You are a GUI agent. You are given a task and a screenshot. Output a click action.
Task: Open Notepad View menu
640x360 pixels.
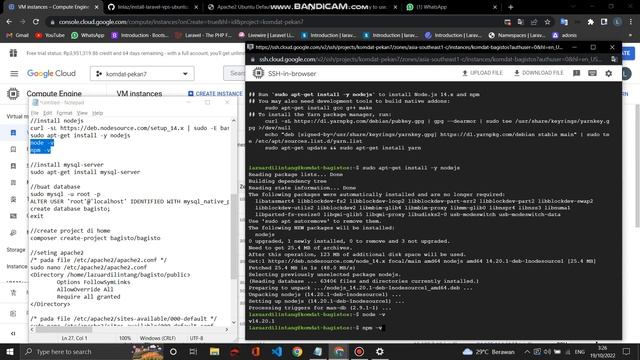click(82, 113)
